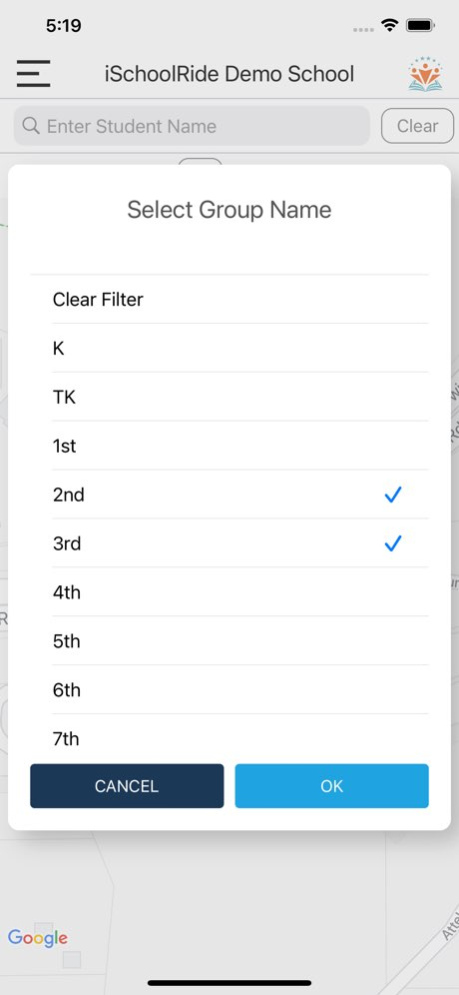The image size is (459, 995).
Task: Click the CANCEL button
Action: (x=127, y=786)
